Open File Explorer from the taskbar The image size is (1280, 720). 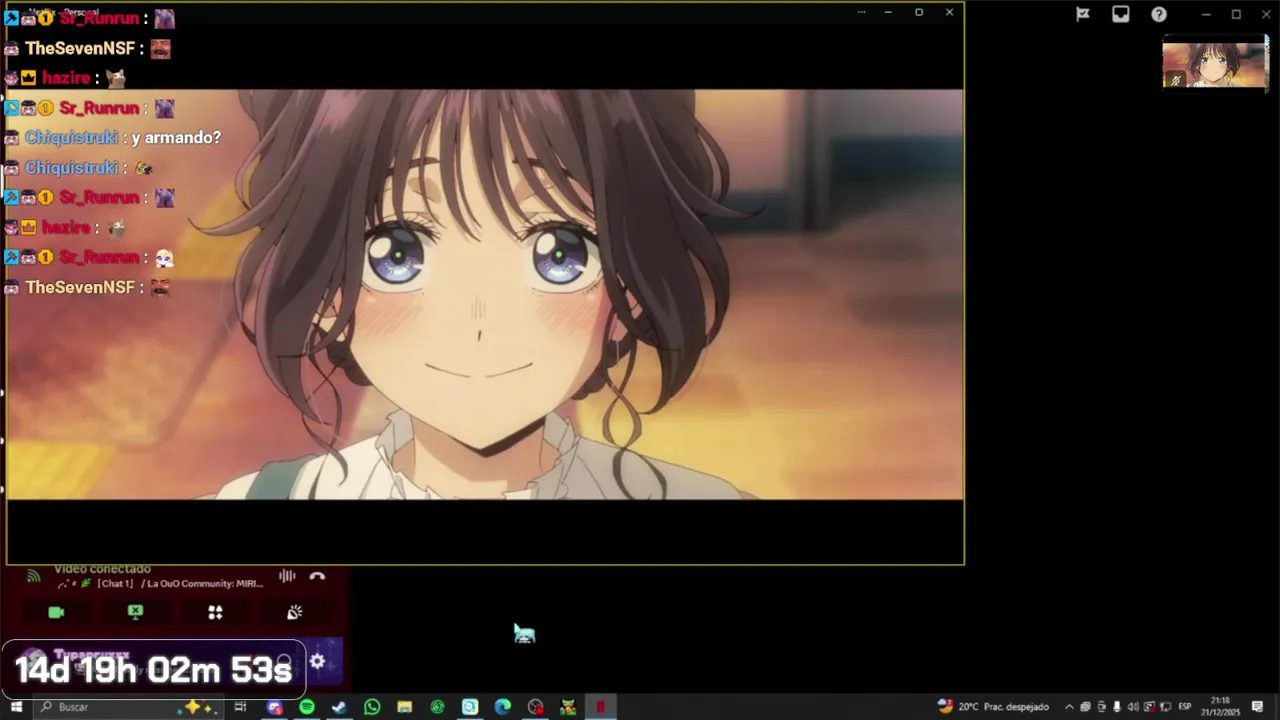404,707
